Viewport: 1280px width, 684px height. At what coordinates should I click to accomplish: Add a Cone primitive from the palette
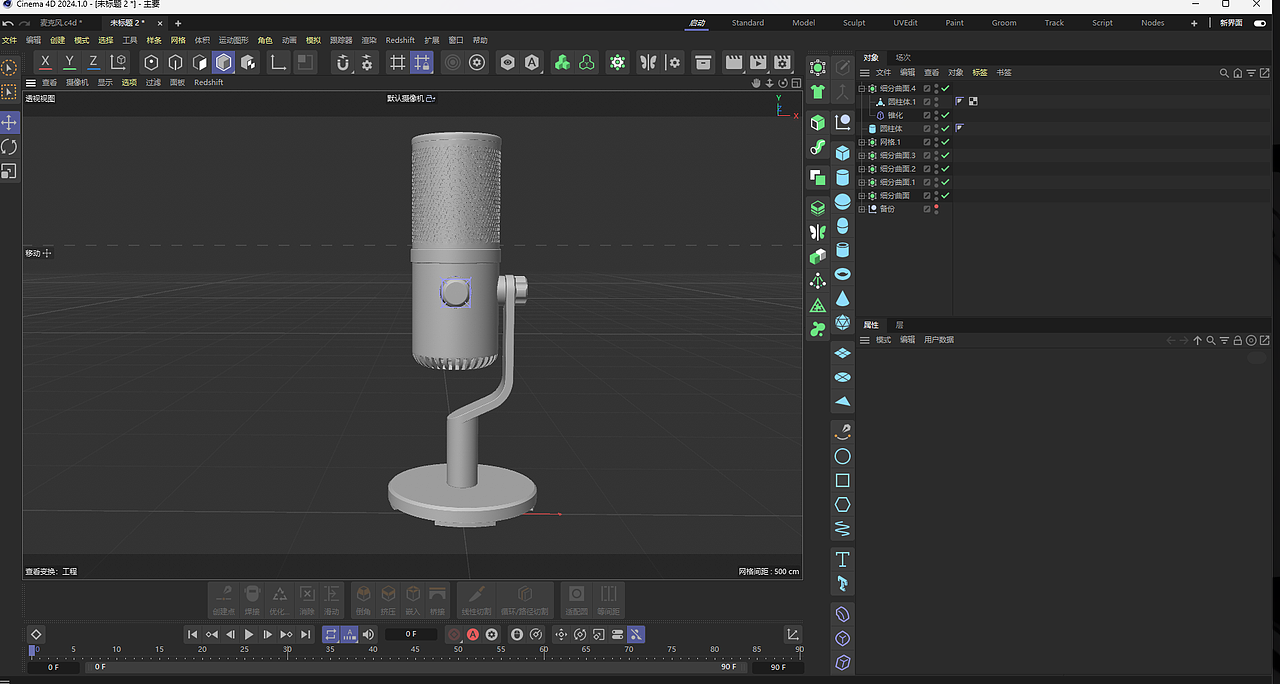click(x=843, y=298)
